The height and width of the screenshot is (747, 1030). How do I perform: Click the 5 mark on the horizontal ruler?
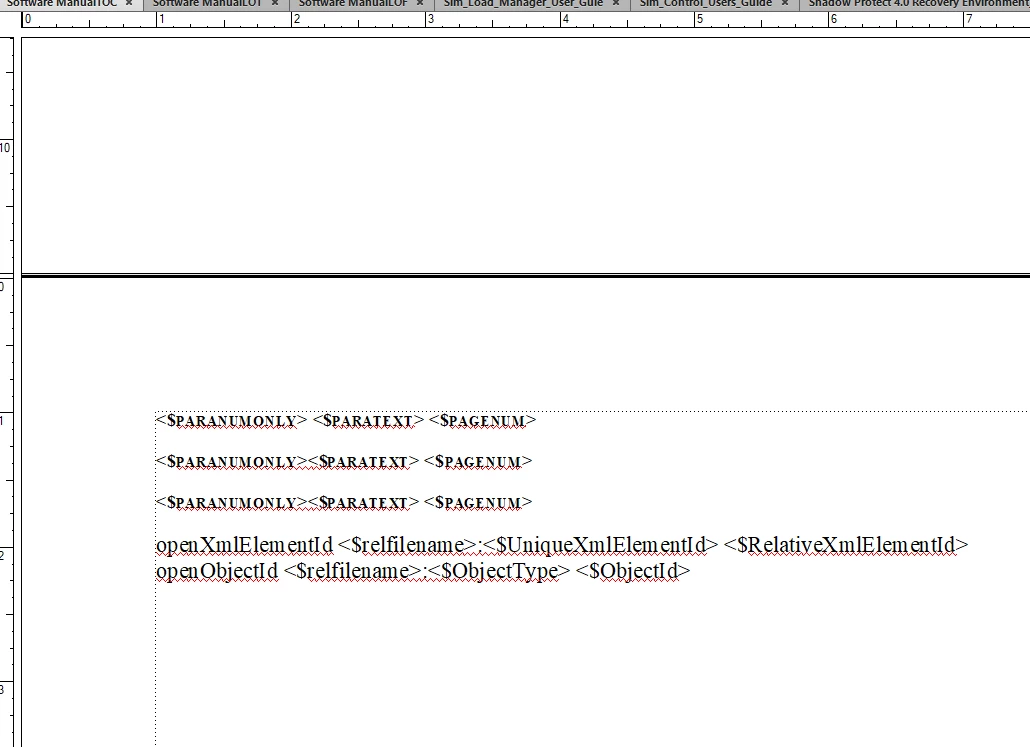point(700,19)
